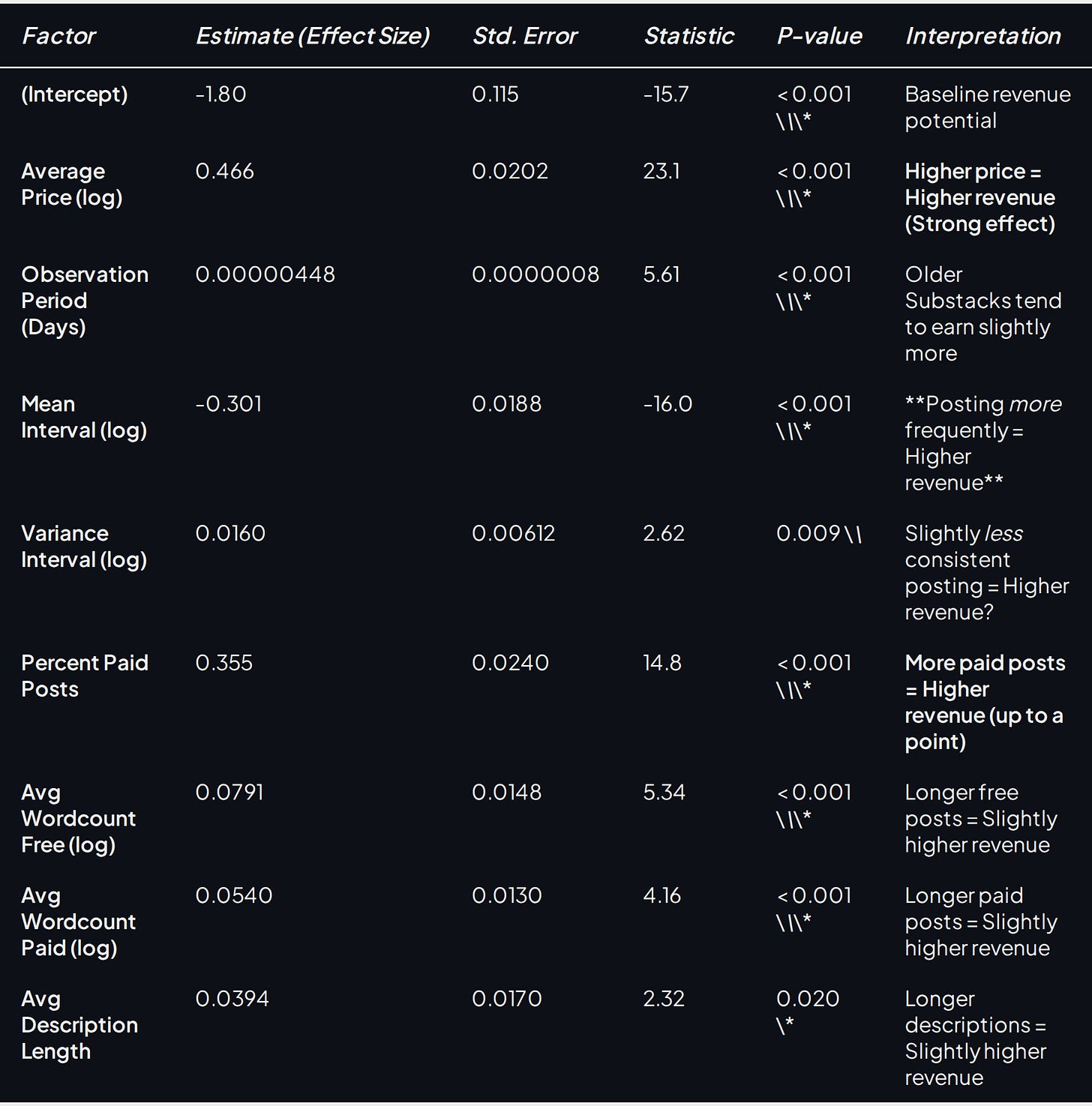Click the P-value column header
This screenshot has height=1106, width=1092.
(x=820, y=35)
